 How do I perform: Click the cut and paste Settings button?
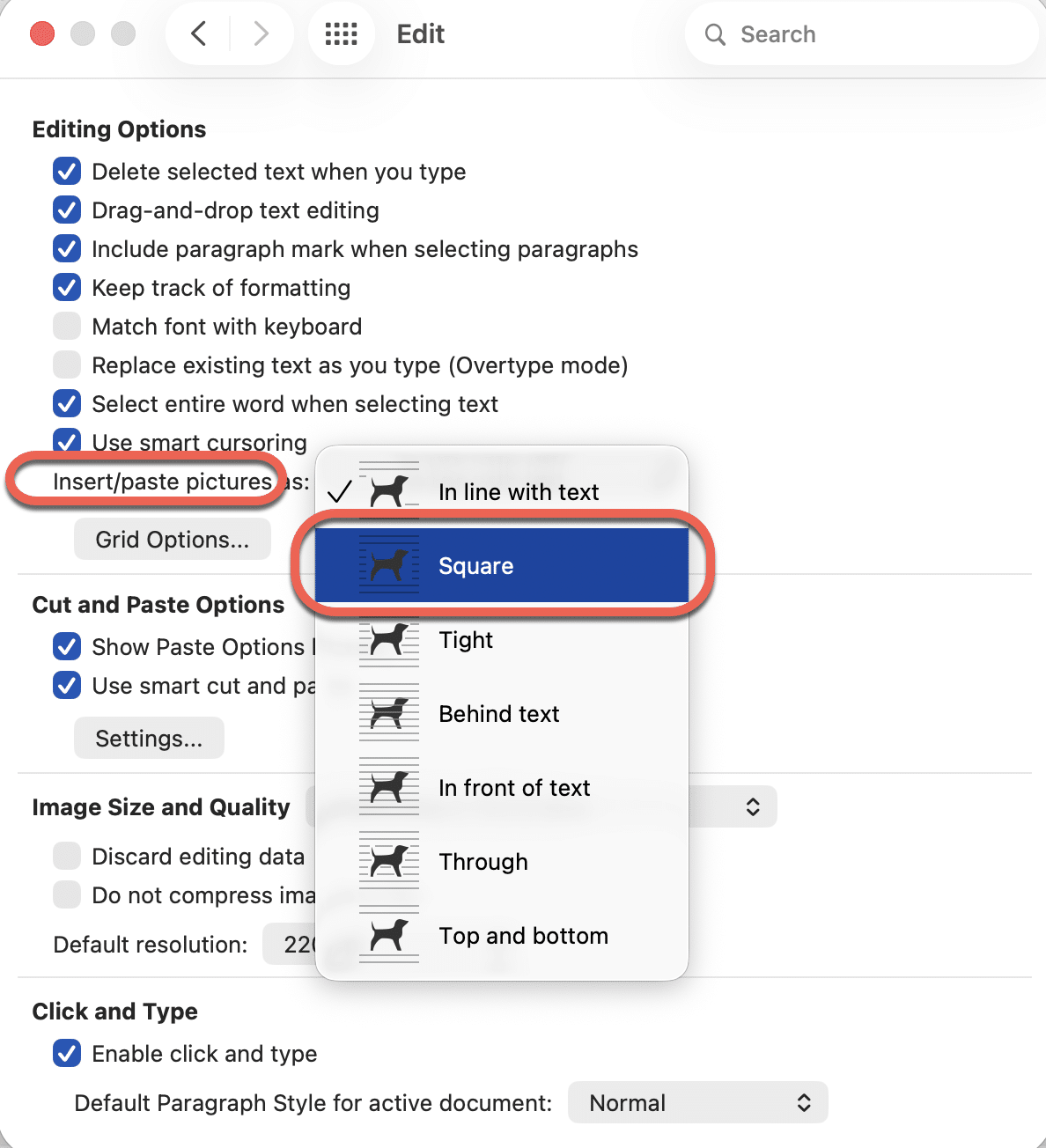(149, 739)
